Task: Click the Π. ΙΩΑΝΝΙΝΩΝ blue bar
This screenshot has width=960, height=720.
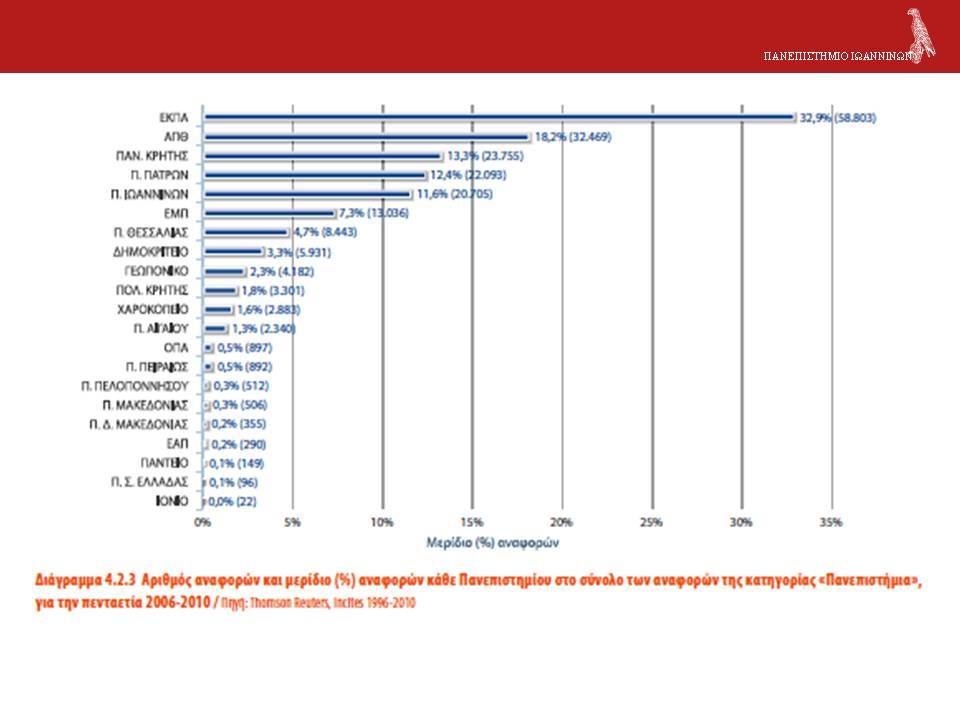Action: click(307, 194)
